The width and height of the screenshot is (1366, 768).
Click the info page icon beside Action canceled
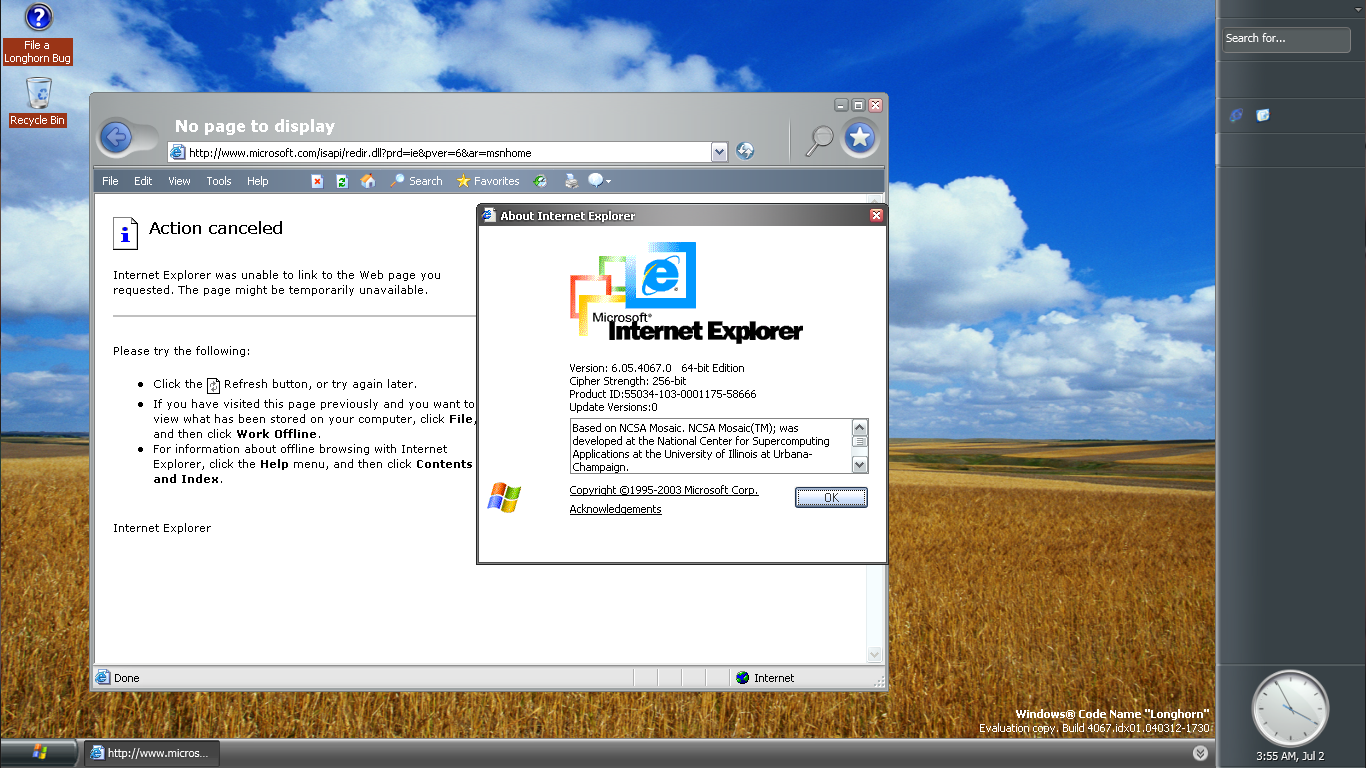point(125,233)
